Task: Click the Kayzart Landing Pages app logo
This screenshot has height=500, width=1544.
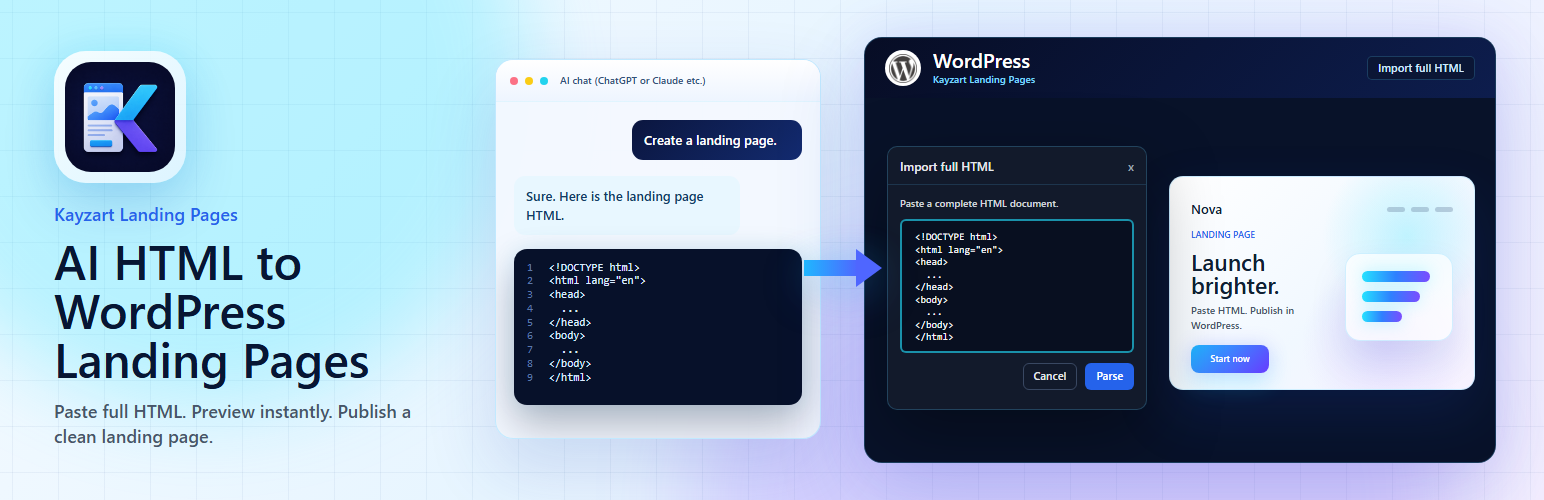Action: click(x=120, y=117)
